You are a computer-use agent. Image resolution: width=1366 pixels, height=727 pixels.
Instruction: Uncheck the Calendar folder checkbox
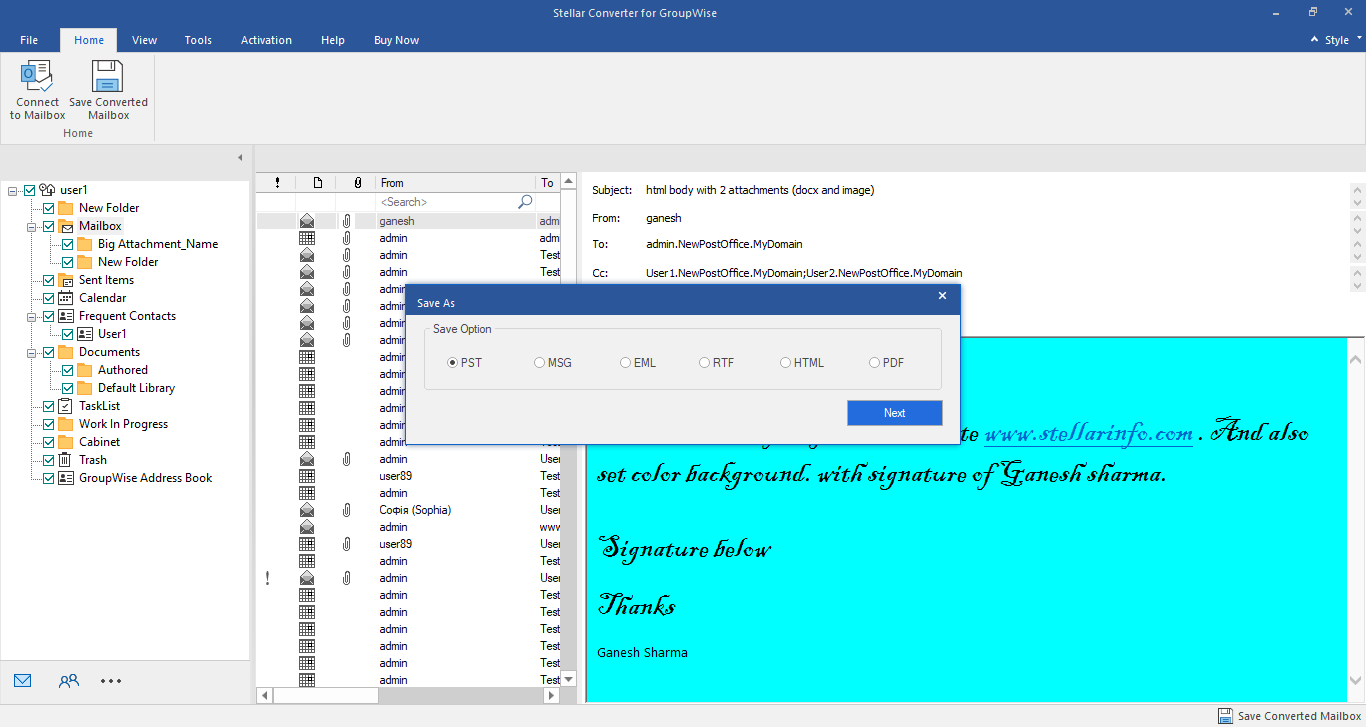pyautogui.click(x=48, y=298)
